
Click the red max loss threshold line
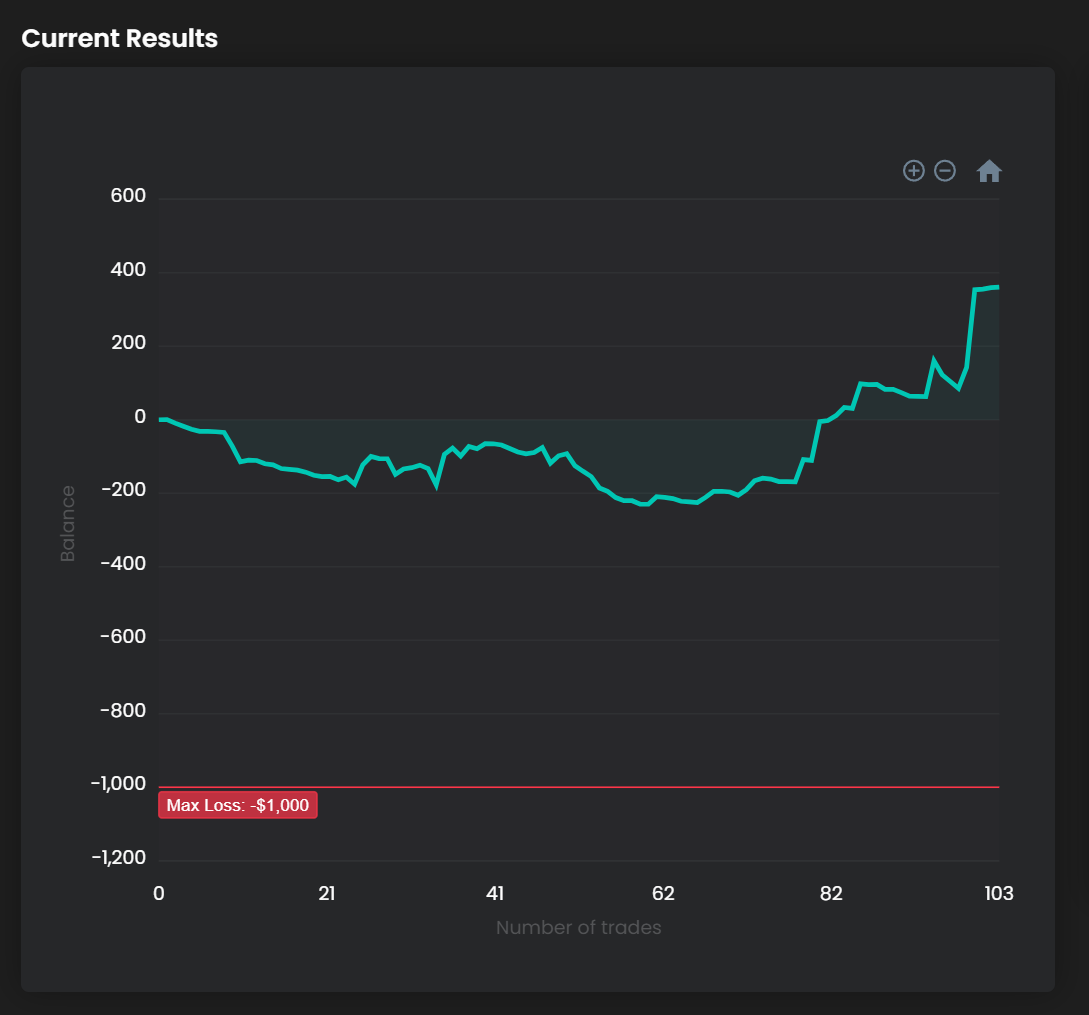[x=579, y=787]
